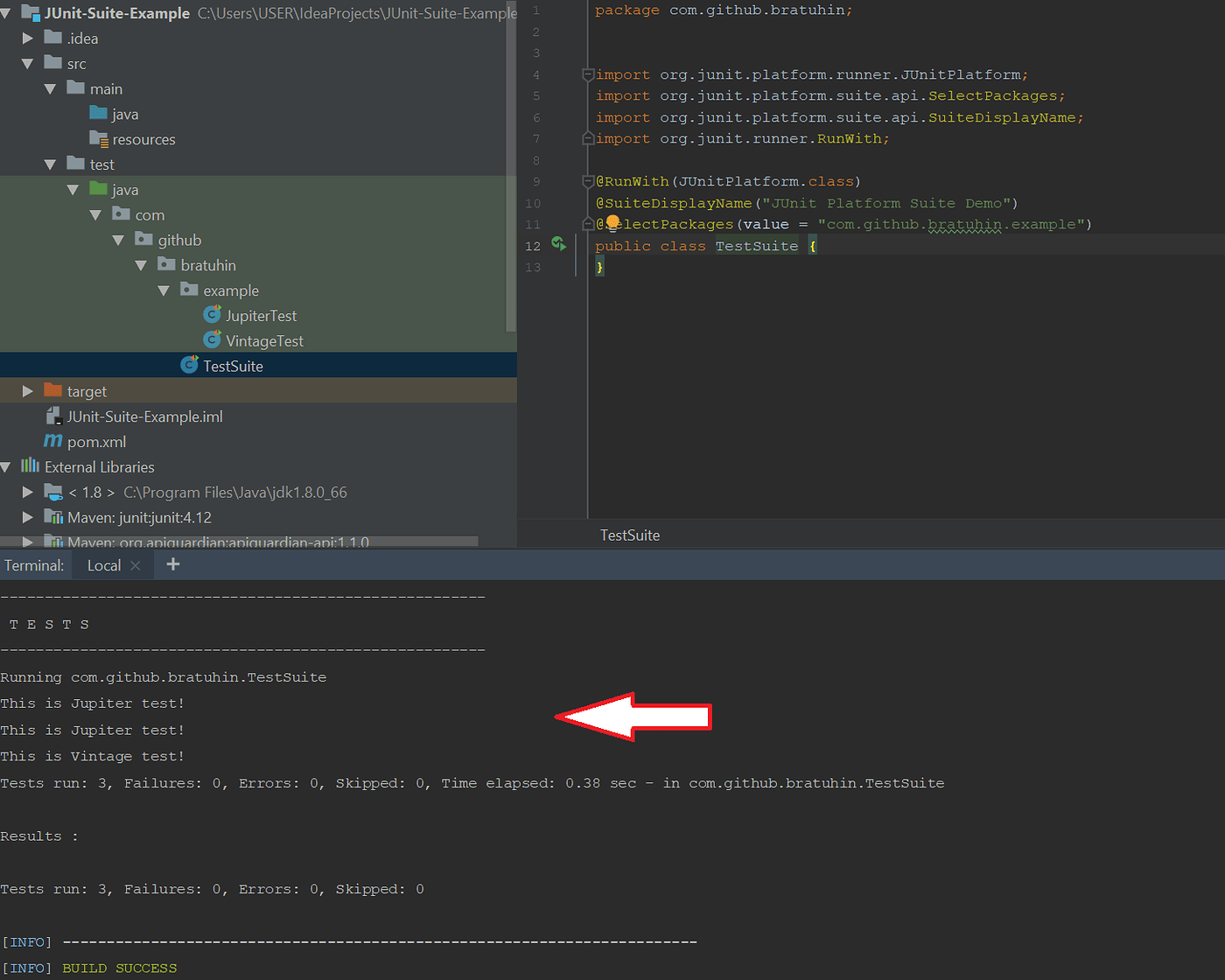
Task: Collapse the JUnit-Suite-Example project root
Action: pyautogui.click(x=6, y=13)
